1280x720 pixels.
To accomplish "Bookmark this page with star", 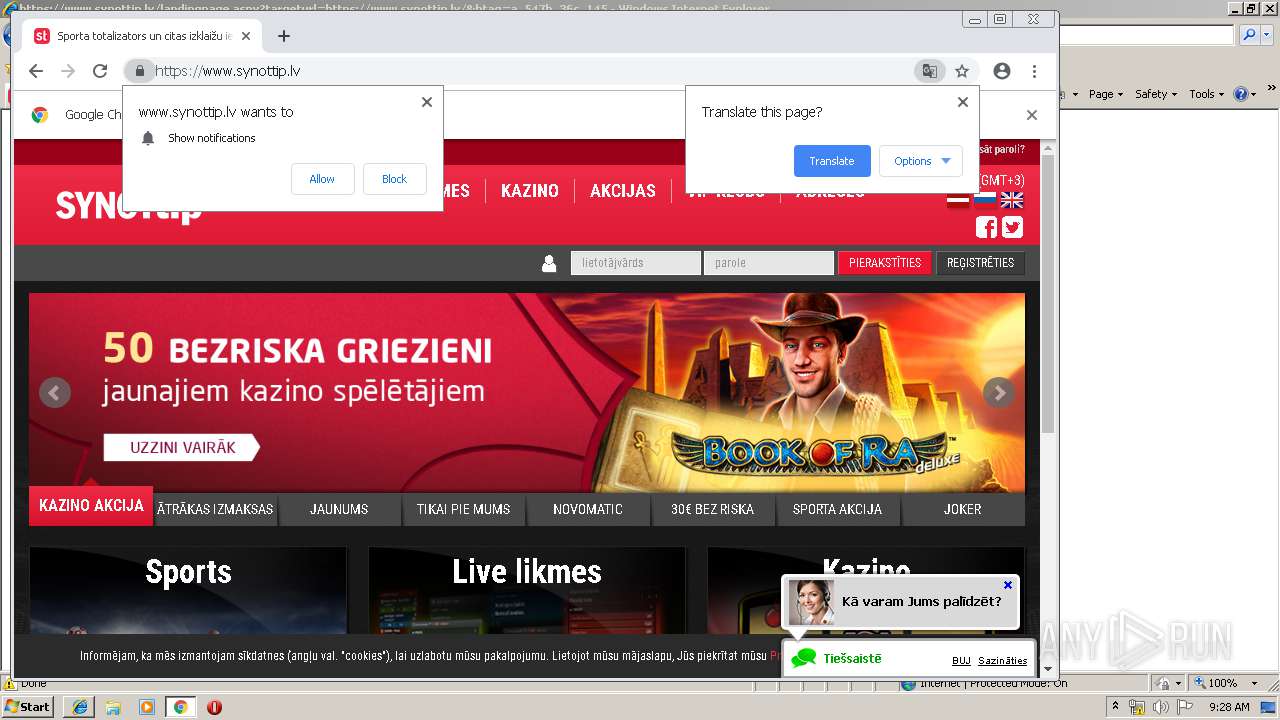I will click(962, 71).
